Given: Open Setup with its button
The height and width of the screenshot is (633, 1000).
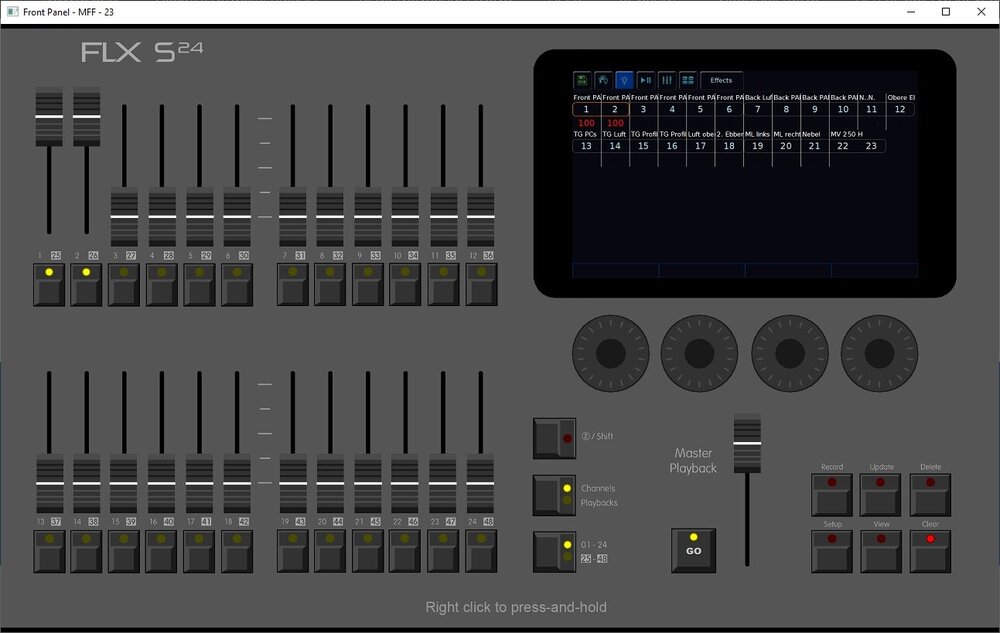Looking at the screenshot, I should click(x=832, y=551).
